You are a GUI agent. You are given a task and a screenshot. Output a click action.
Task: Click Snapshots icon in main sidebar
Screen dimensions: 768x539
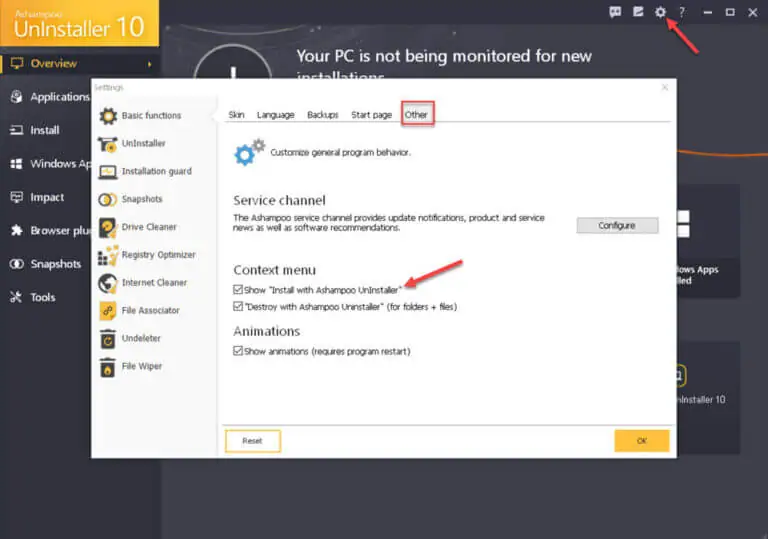click(17, 264)
